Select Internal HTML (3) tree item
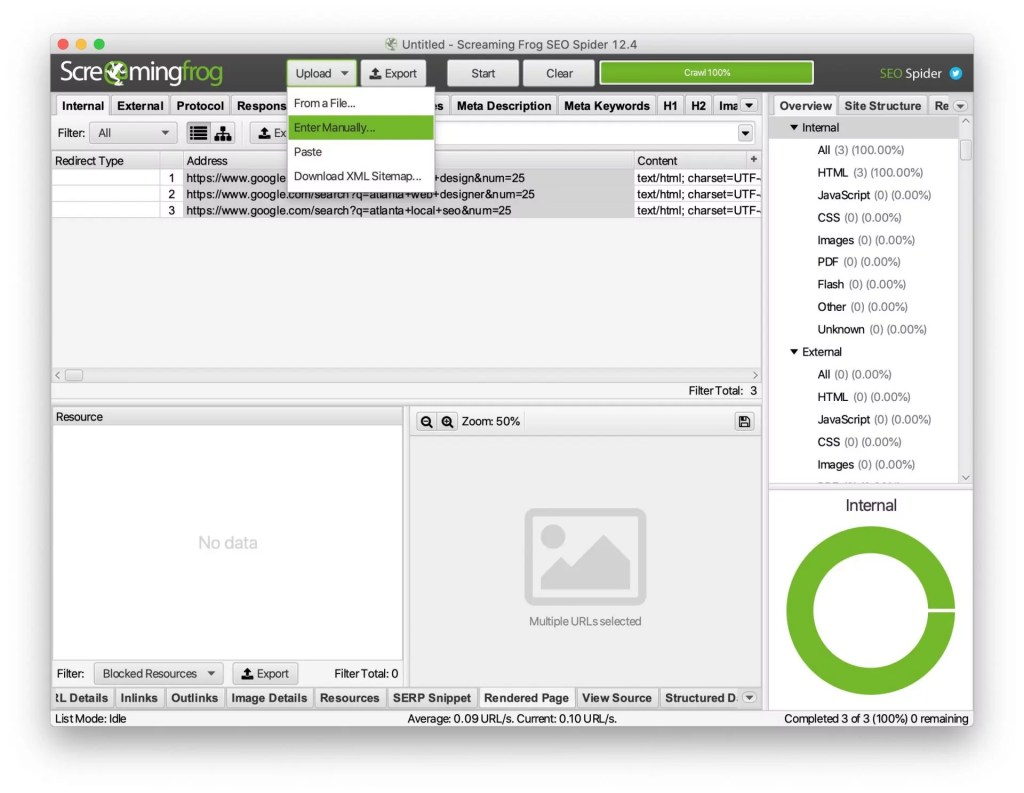1024x793 pixels. (x=870, y=172)
